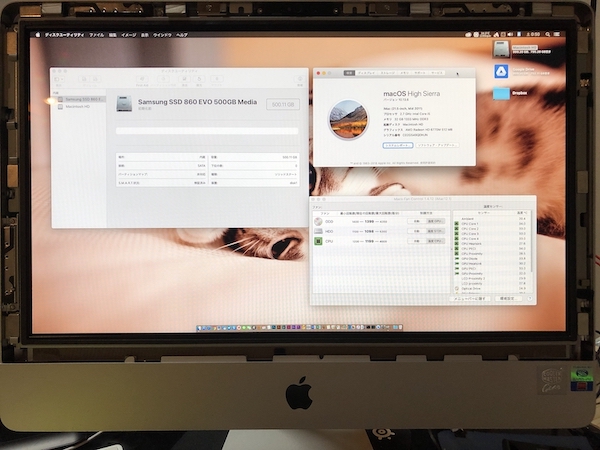
Task: Click the 500.11 GB capacity box
Action: pyautogui.click(x=283, y=104)
